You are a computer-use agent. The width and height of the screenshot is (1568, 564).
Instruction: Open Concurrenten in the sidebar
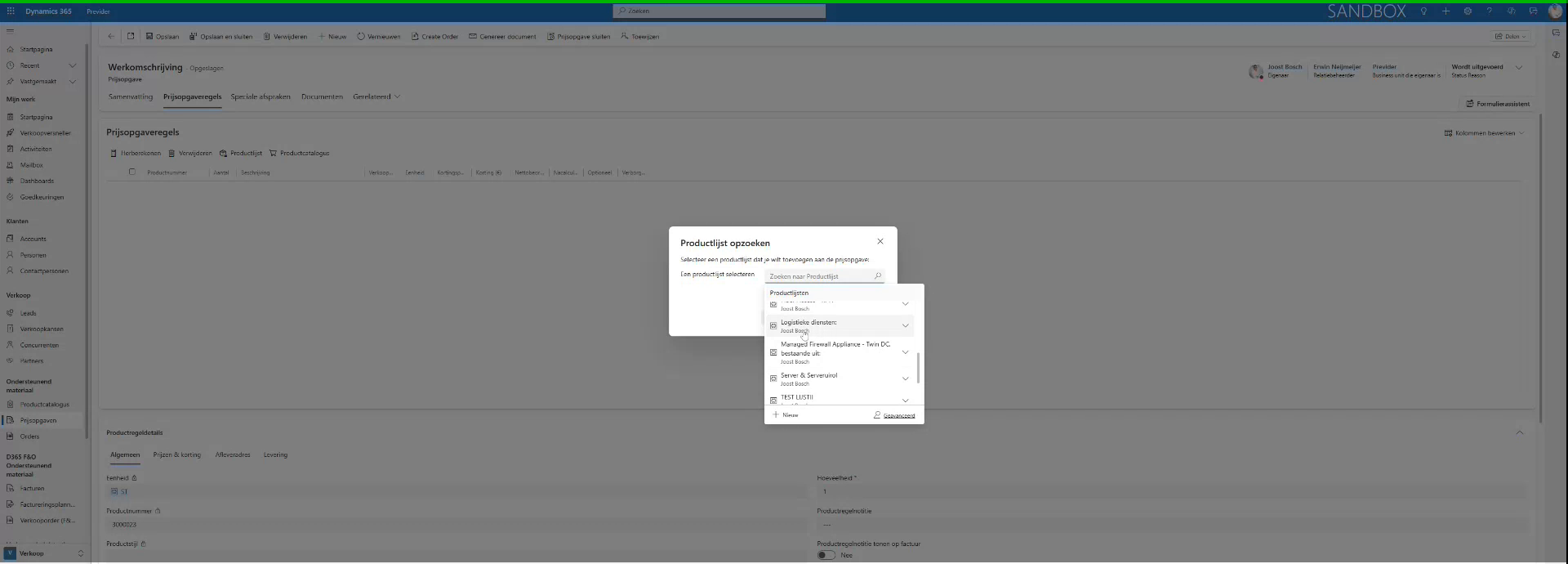(39, 345)
